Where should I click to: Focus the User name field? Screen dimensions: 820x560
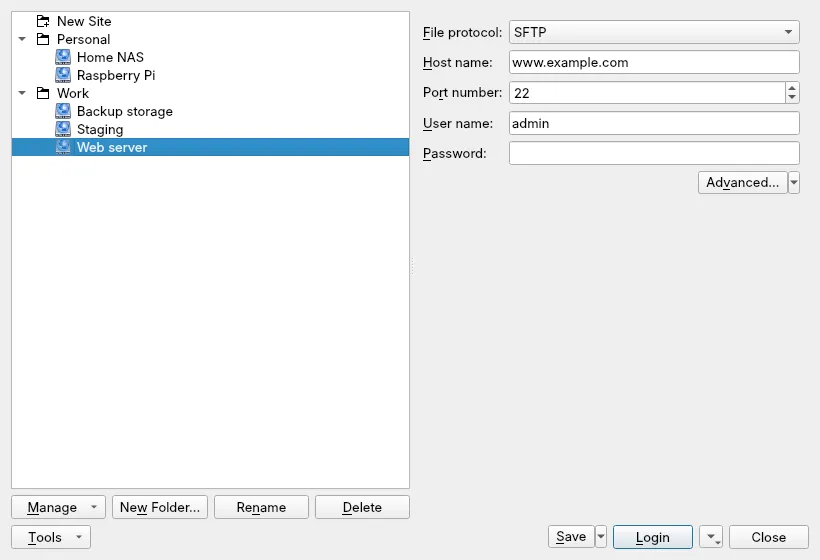[x=654, y=123]
